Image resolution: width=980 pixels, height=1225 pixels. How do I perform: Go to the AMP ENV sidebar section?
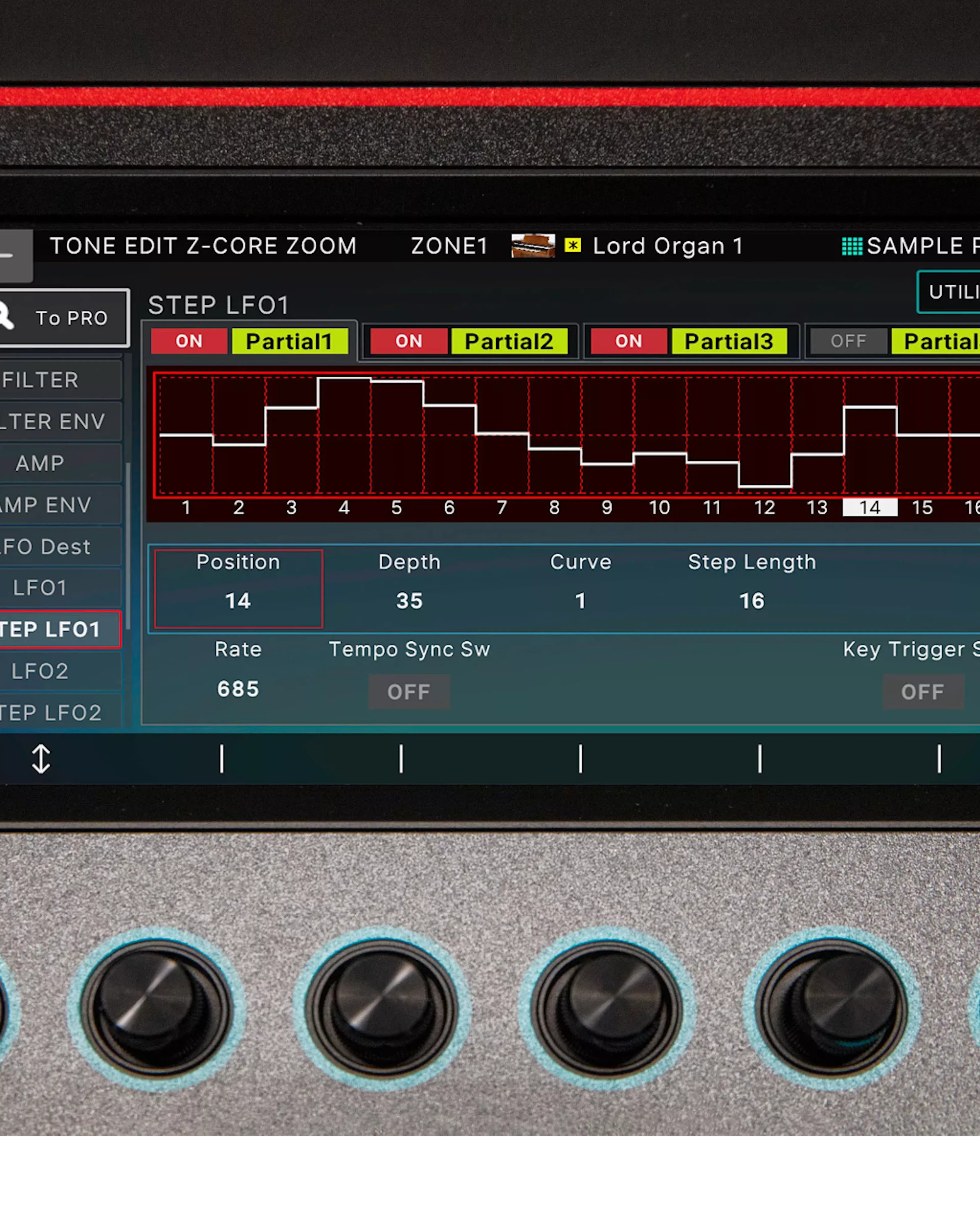pos(60,505)
